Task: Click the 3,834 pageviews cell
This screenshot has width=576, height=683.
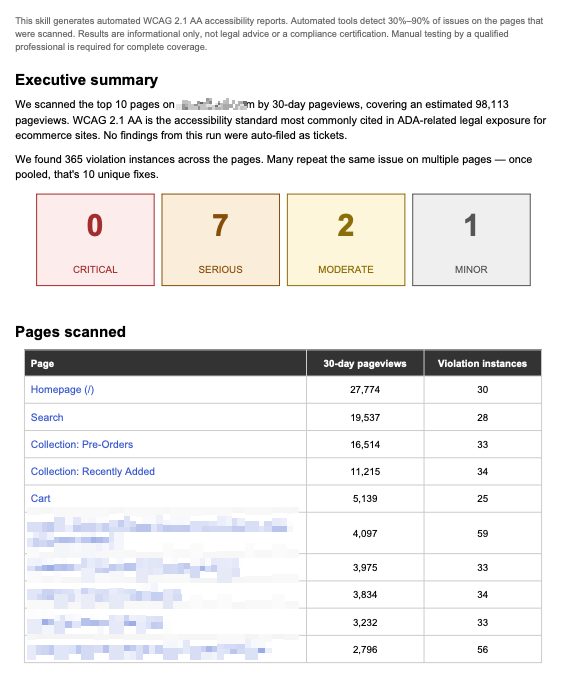Action: [365, 595]
